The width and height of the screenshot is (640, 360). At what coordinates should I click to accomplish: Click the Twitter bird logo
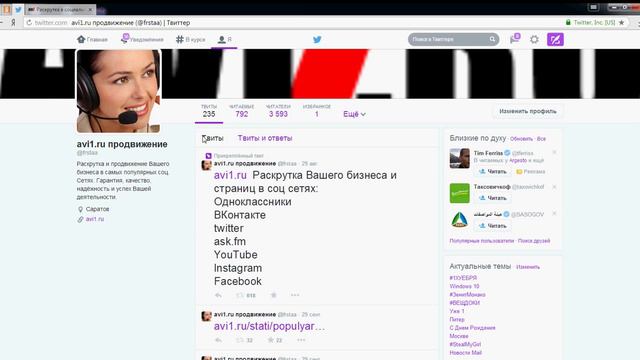pyautogui.click(x=317, y=40)
